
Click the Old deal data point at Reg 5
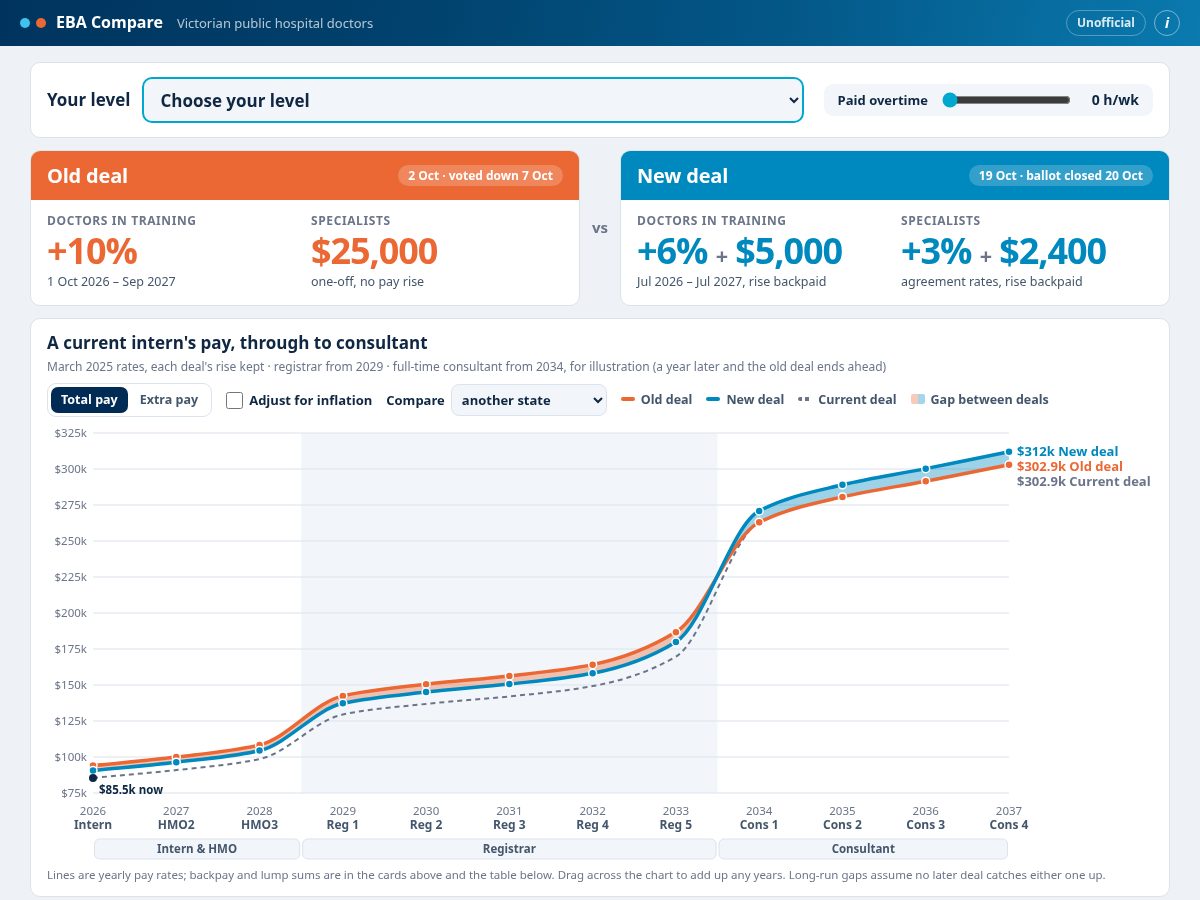click(676, 632)
